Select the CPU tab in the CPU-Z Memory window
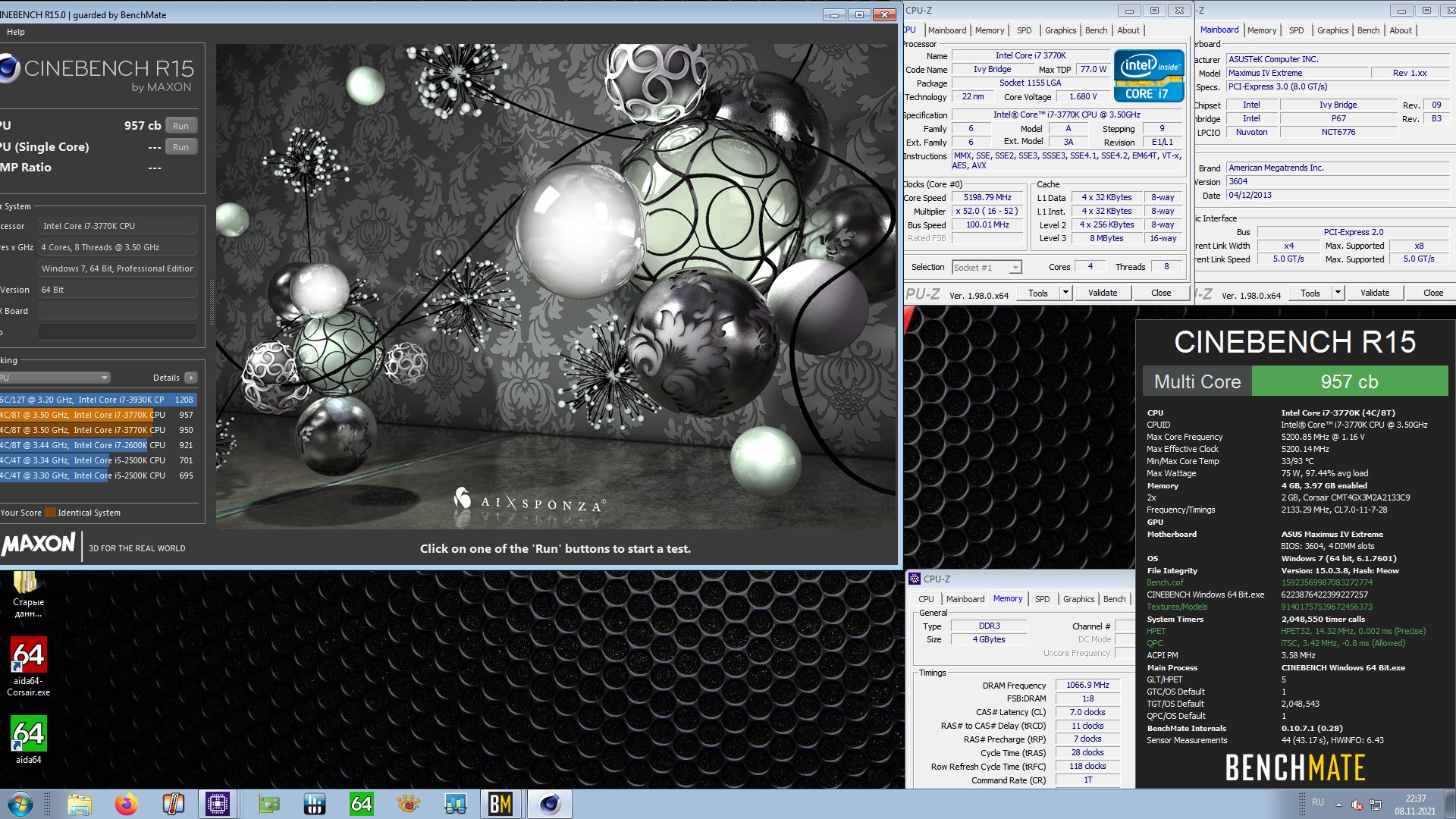Screen dimensions: 1456x819 click(x=927, y=599)
